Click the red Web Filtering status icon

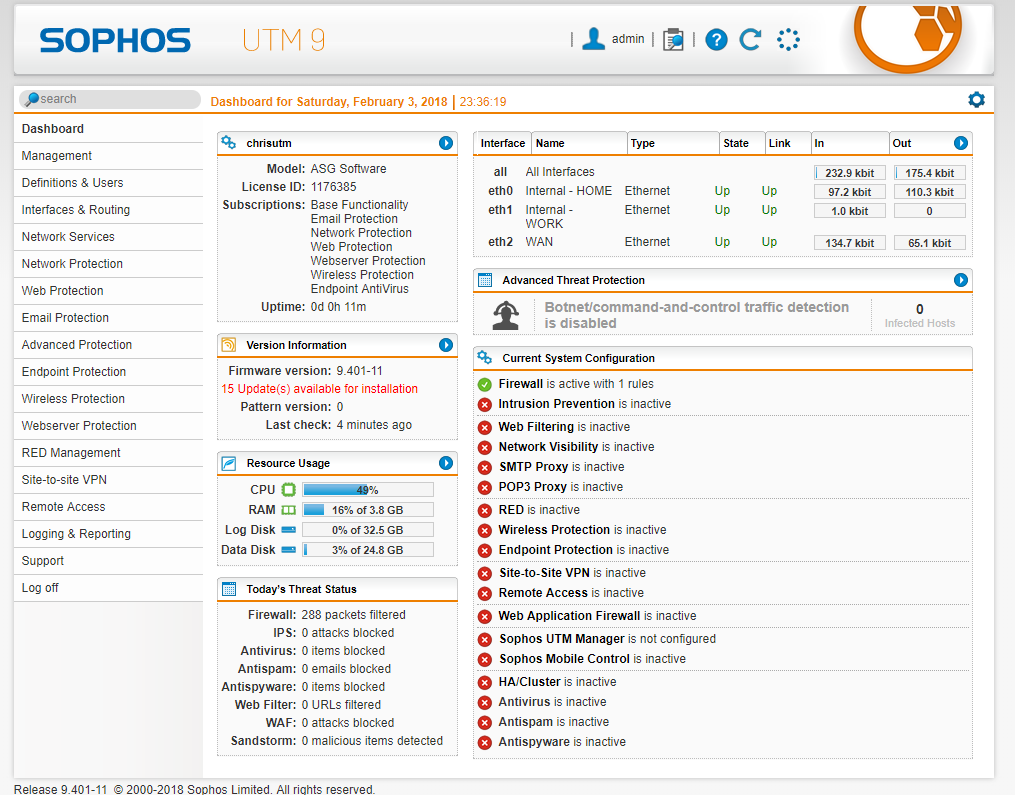click(x=484, y=428)
